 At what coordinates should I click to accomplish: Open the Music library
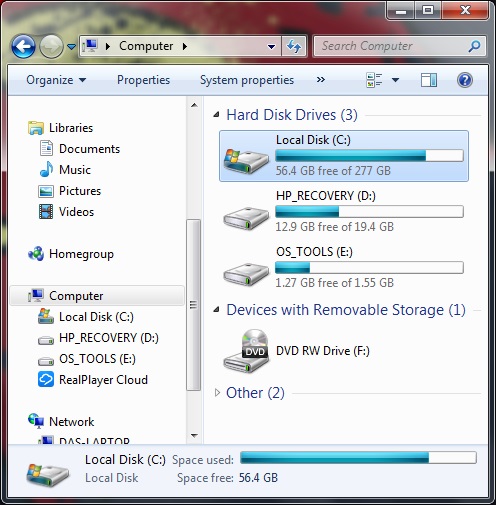[x=75, y=170]
